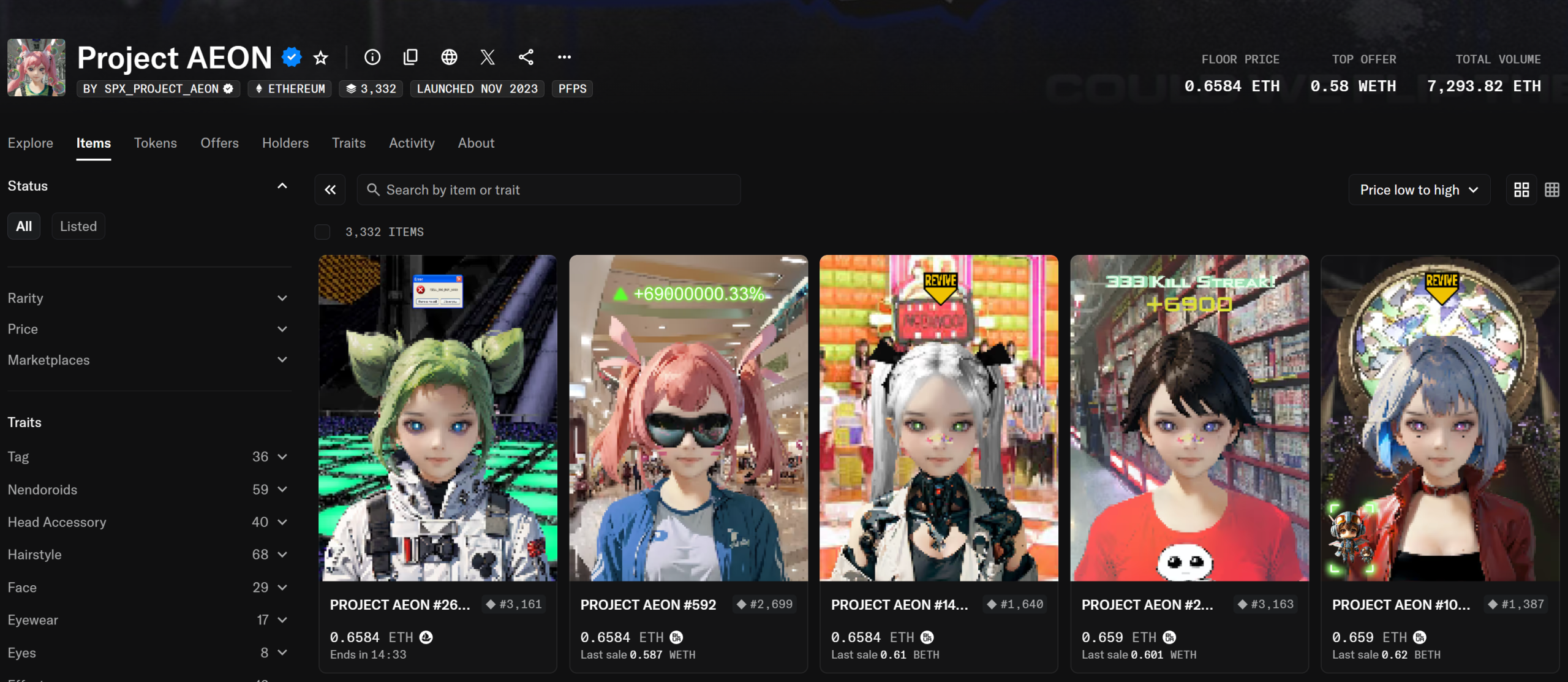Collapse filter sidebar with double-chevron button

(x=330, y=190)
